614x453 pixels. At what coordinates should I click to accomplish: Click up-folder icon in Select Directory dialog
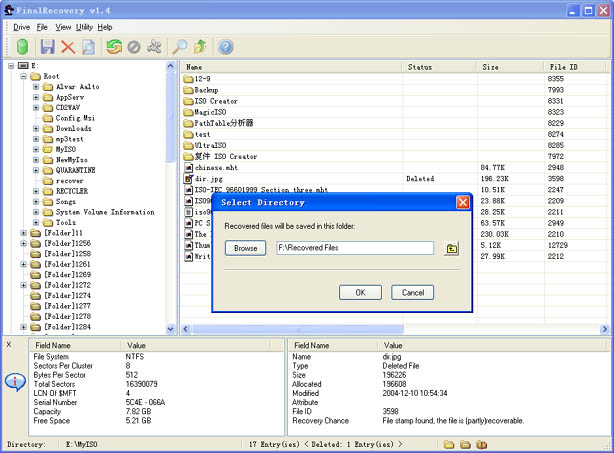point(451,249)
